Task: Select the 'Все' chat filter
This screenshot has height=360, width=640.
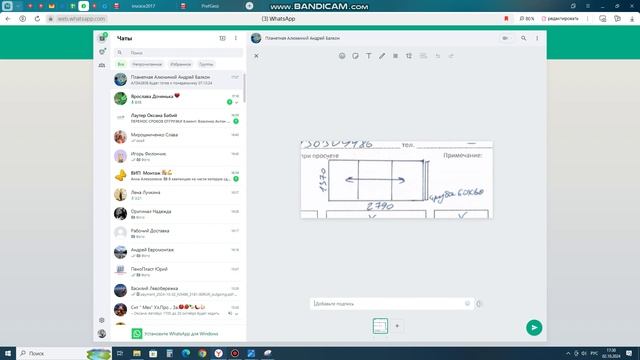Action: coord(121,64)
